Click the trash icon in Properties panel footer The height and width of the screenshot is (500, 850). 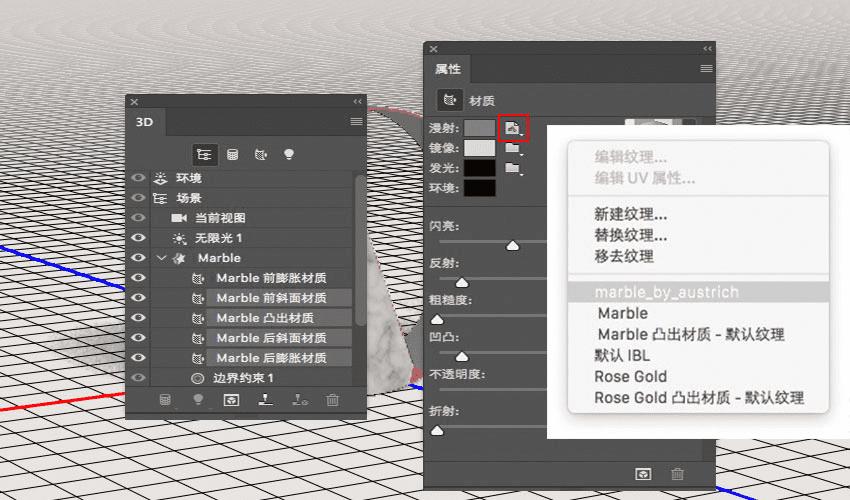tap(677, 475)
